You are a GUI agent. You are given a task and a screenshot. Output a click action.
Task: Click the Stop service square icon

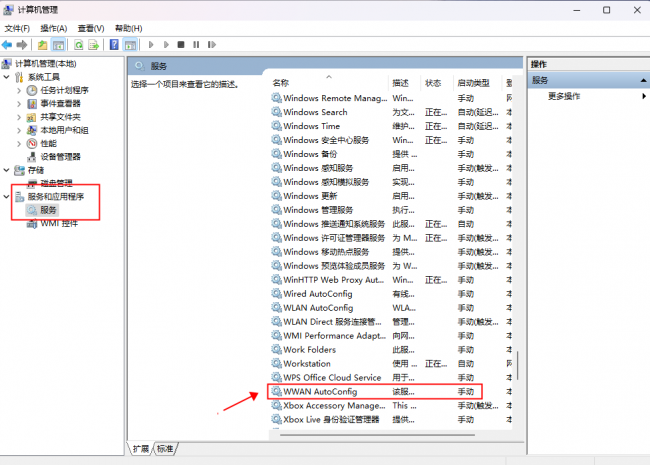[x=181, y=44]
